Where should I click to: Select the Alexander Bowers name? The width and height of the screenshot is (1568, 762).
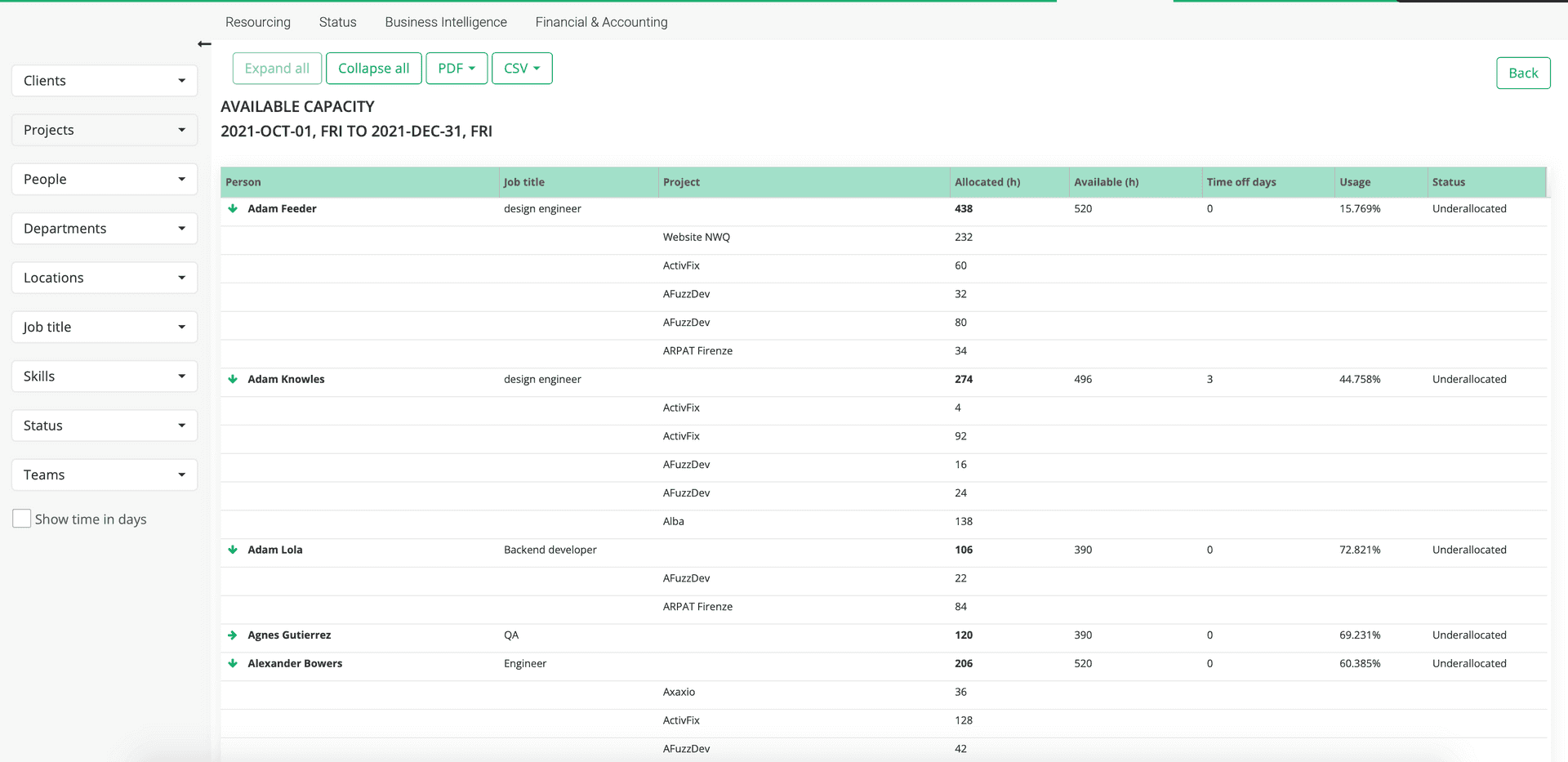295,664
